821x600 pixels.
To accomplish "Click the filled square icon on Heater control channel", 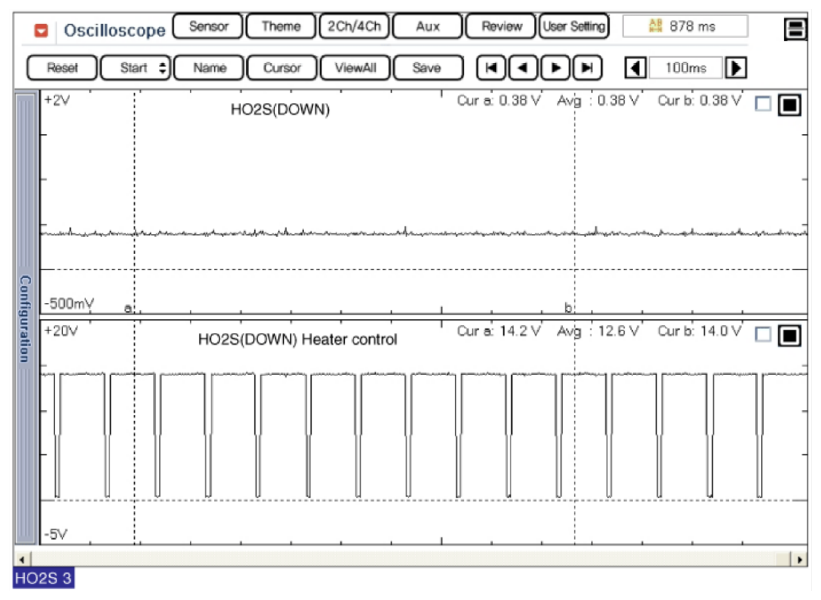I will tap(789, 336).
